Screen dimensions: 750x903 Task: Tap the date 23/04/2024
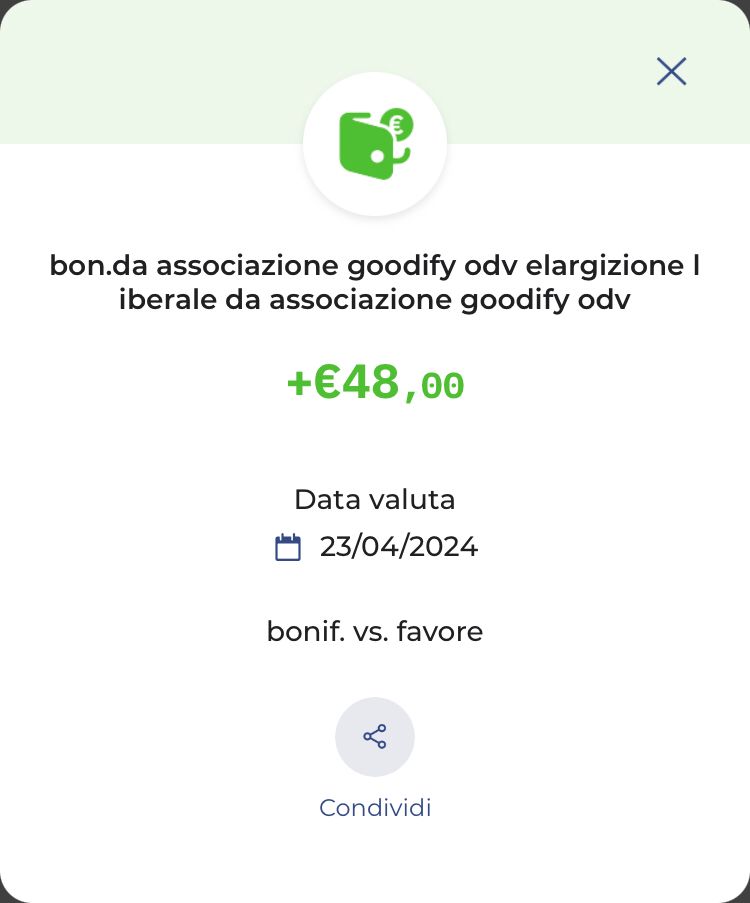click(398, 547)
